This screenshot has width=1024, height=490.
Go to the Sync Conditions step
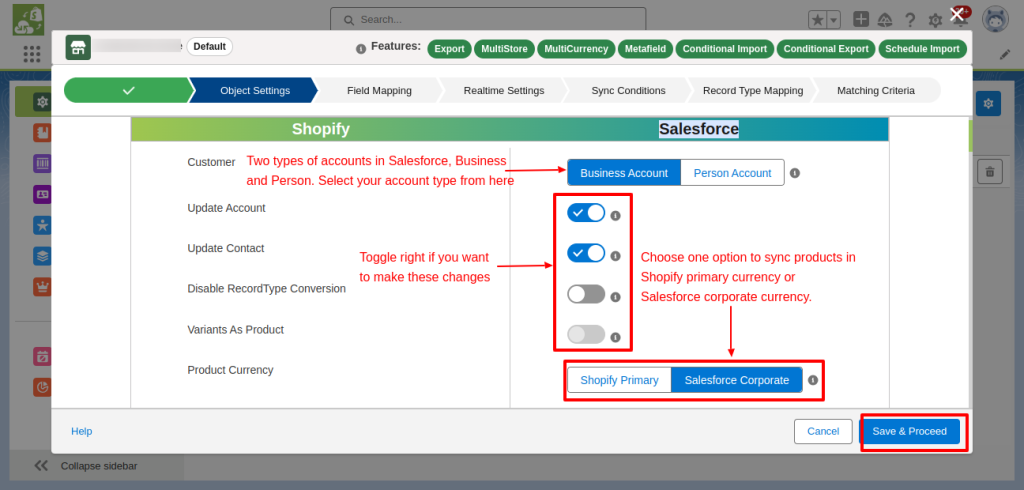628,91
